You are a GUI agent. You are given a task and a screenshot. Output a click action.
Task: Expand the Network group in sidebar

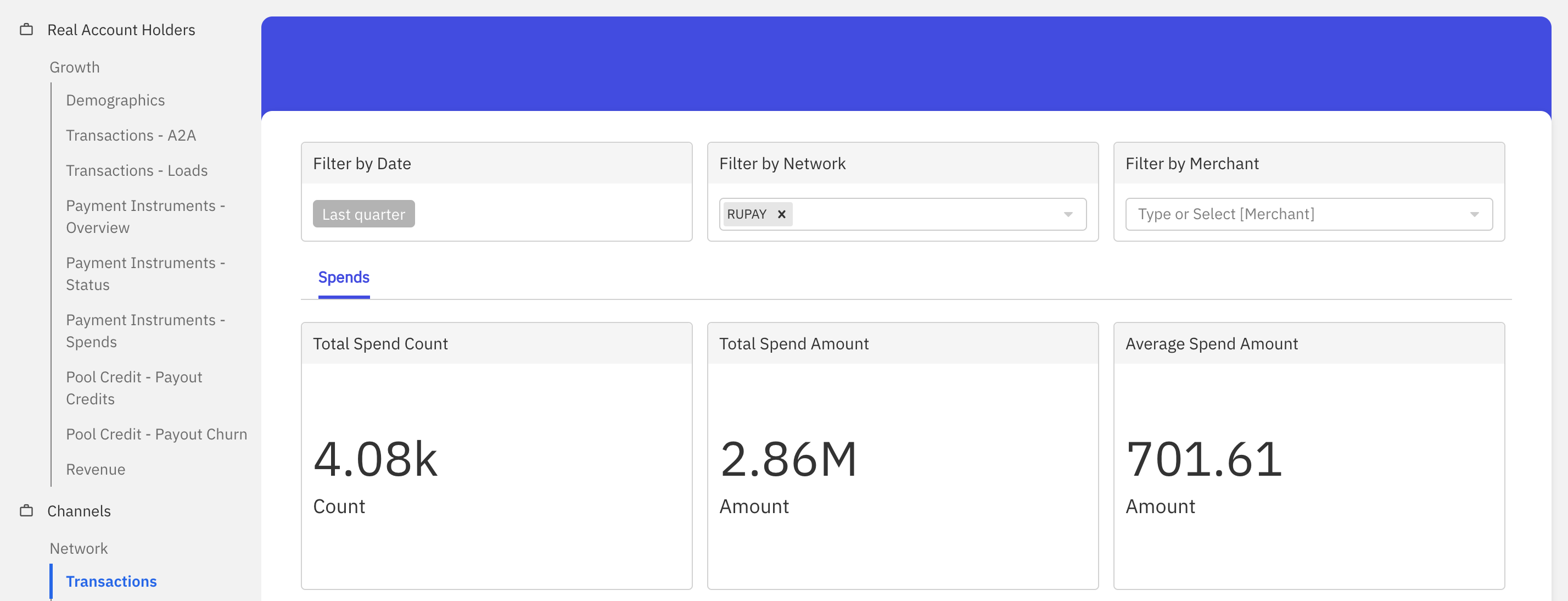tap(79, 549)
